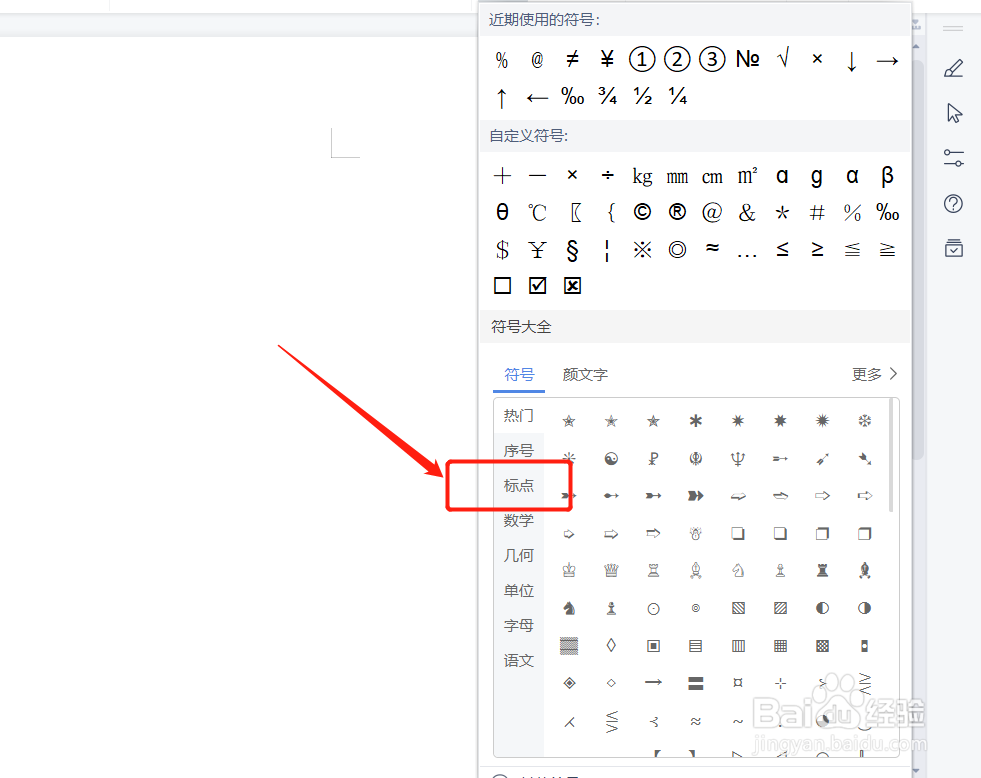Select the 单位 symbol category

519,590
